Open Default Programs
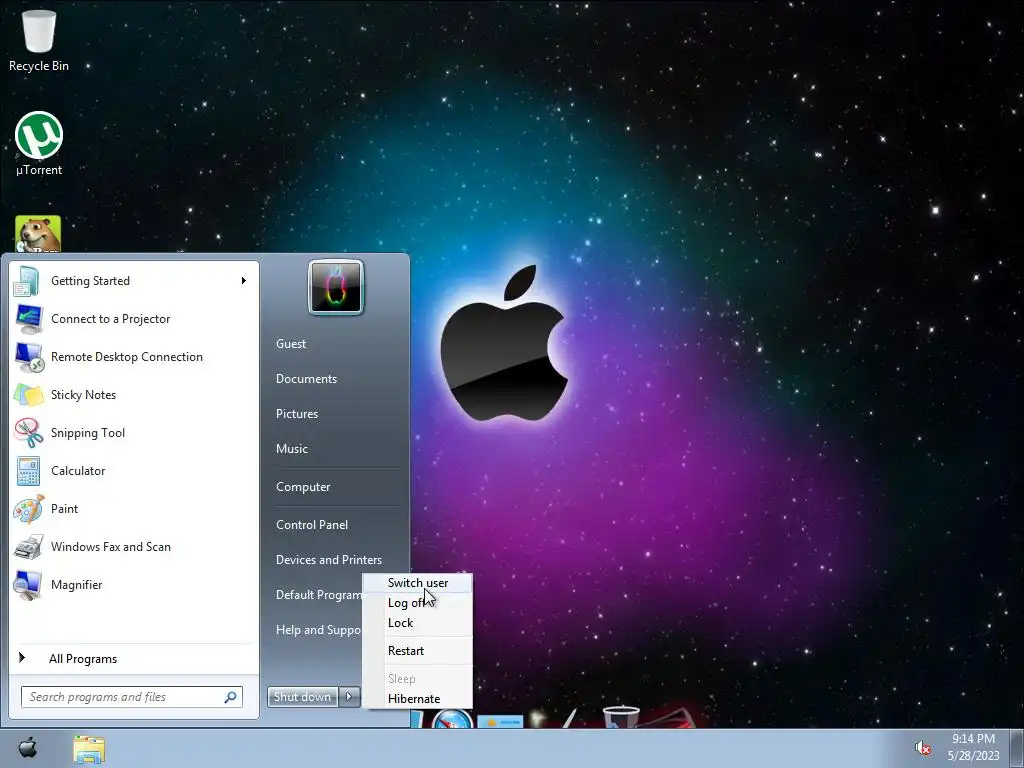Image resolution: width=1024 pixels, height=768 pixels. tap(317, 595)
